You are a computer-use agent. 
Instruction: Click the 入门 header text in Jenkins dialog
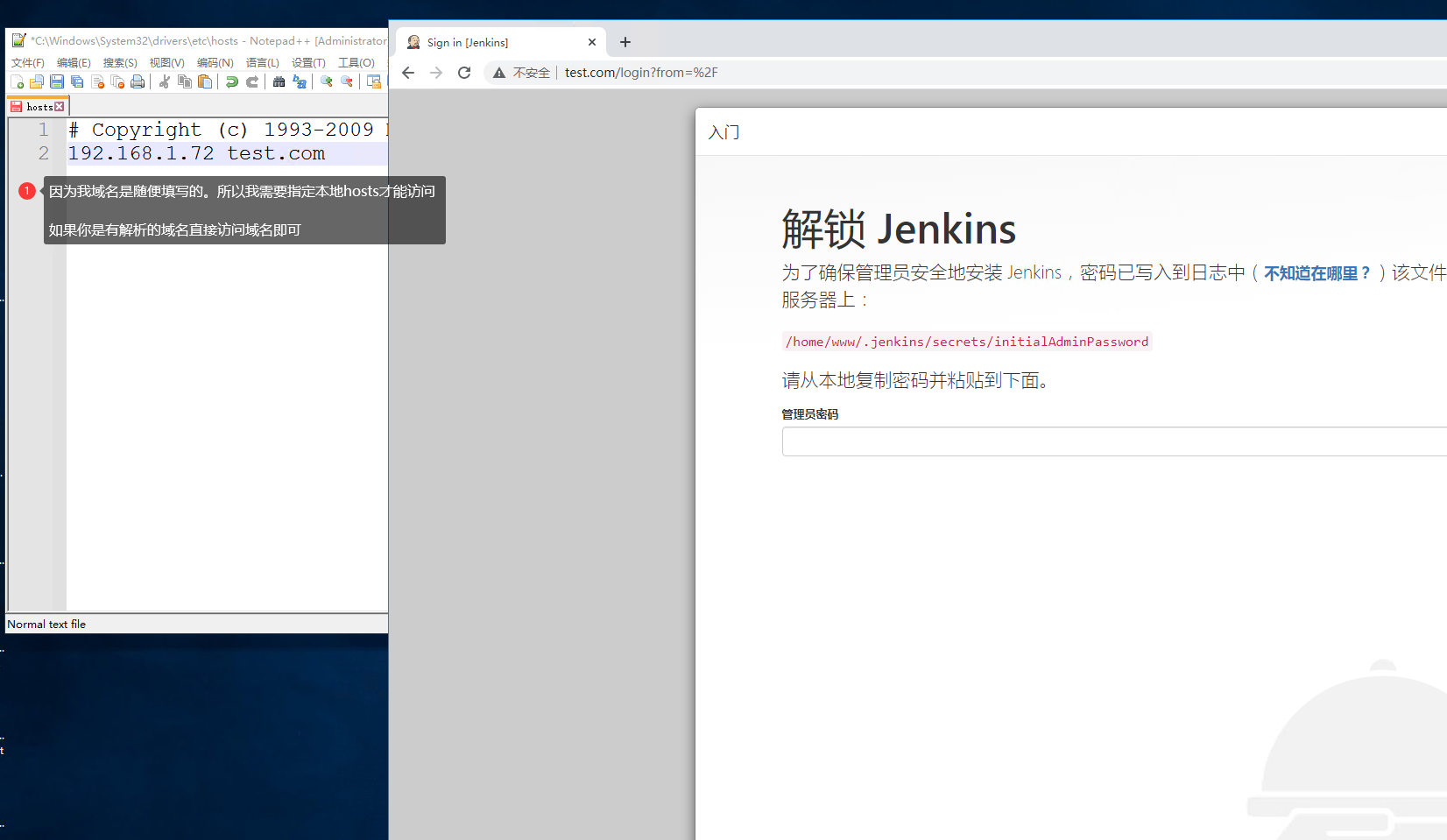pos(724,132)
